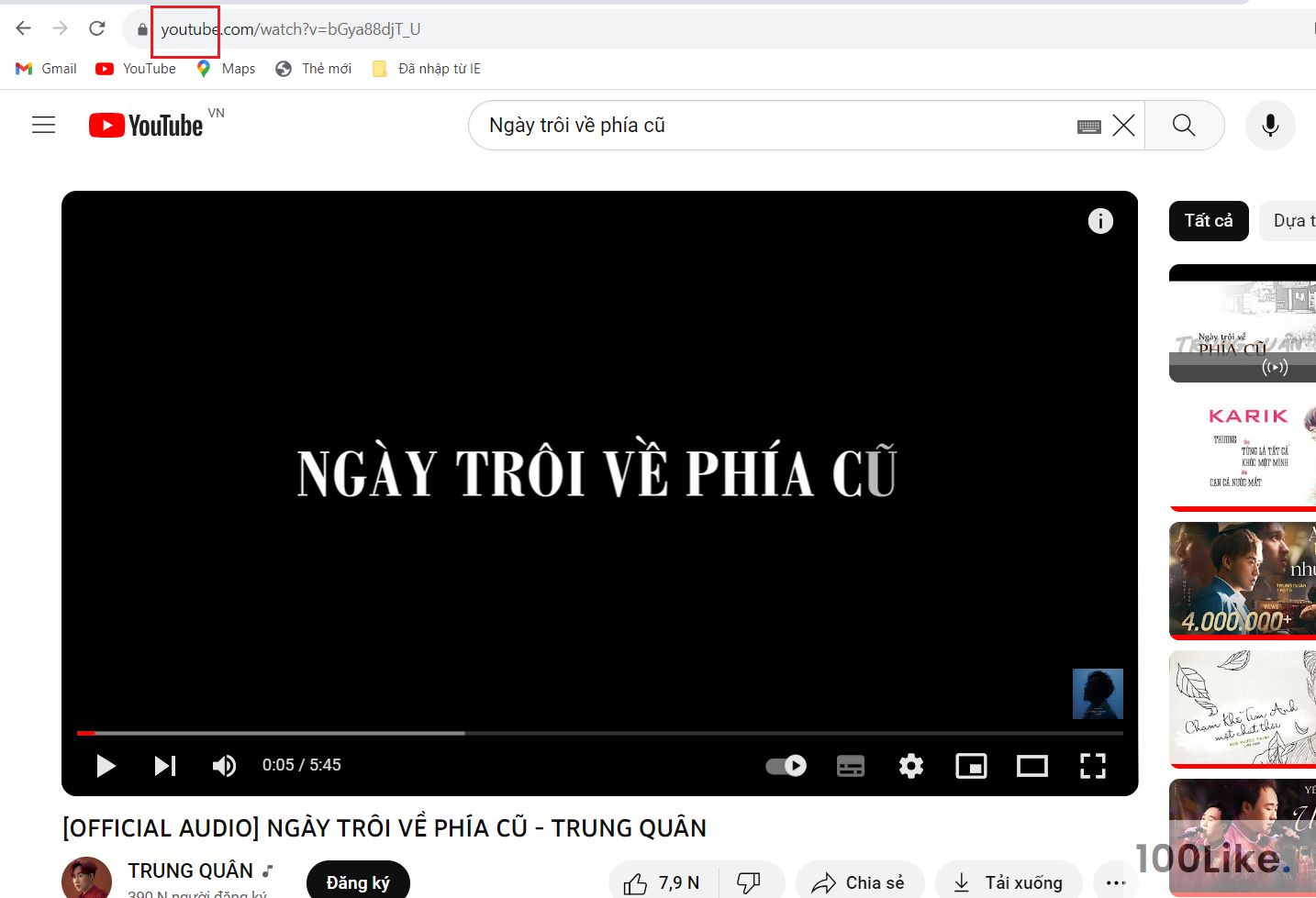Viewport: 1316px width, 898px height.
Task: Toggle the autoplay switch
Action: (x=786, y=766)
